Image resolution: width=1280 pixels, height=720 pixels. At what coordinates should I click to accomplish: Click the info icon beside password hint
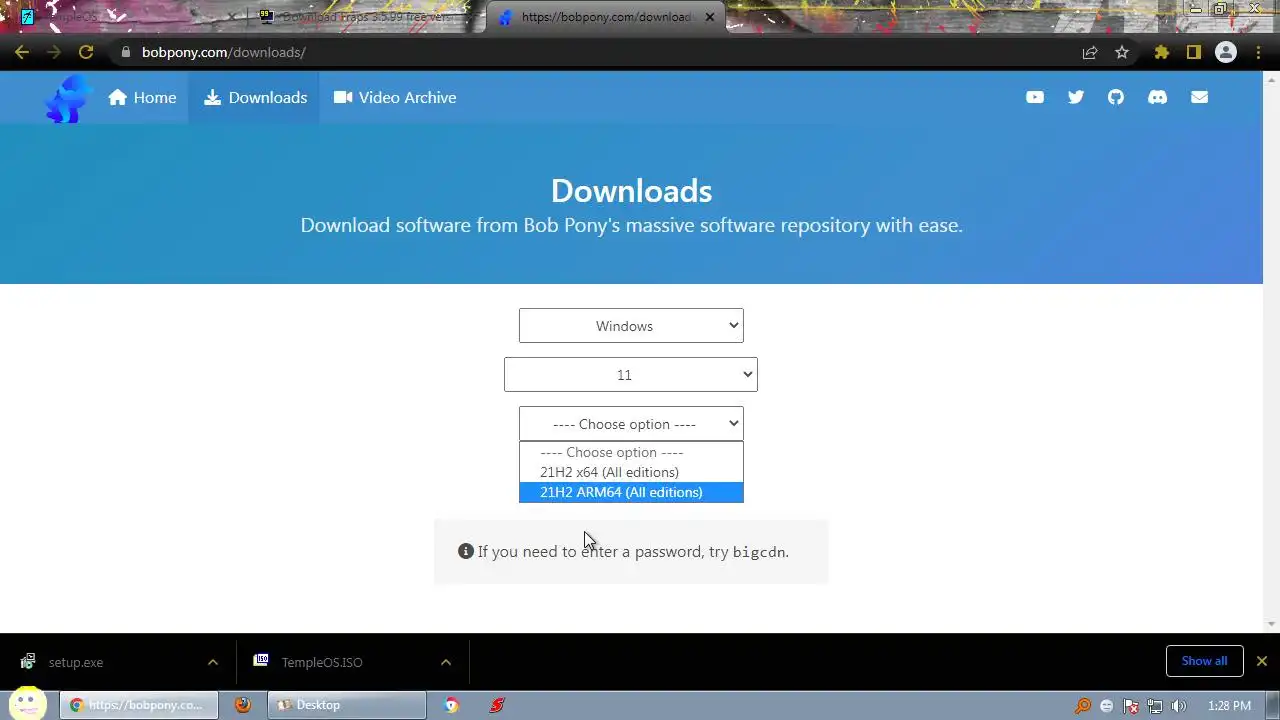coord(465,551)
